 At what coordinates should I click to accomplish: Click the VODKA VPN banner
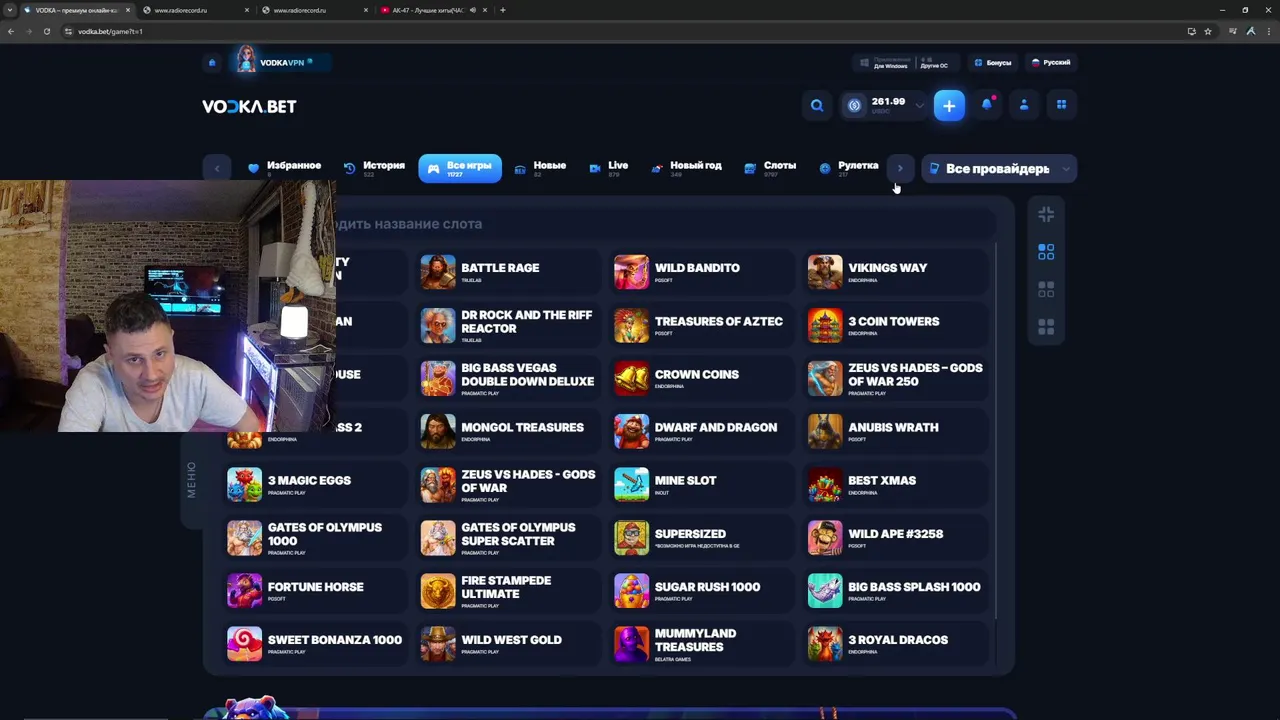click(281, 62)
